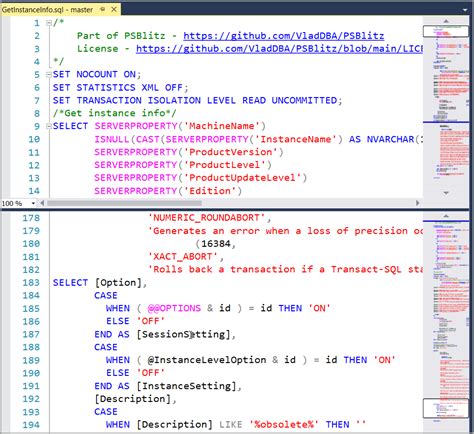Click '[Description],' on line 192

click(x=135, y=399)
